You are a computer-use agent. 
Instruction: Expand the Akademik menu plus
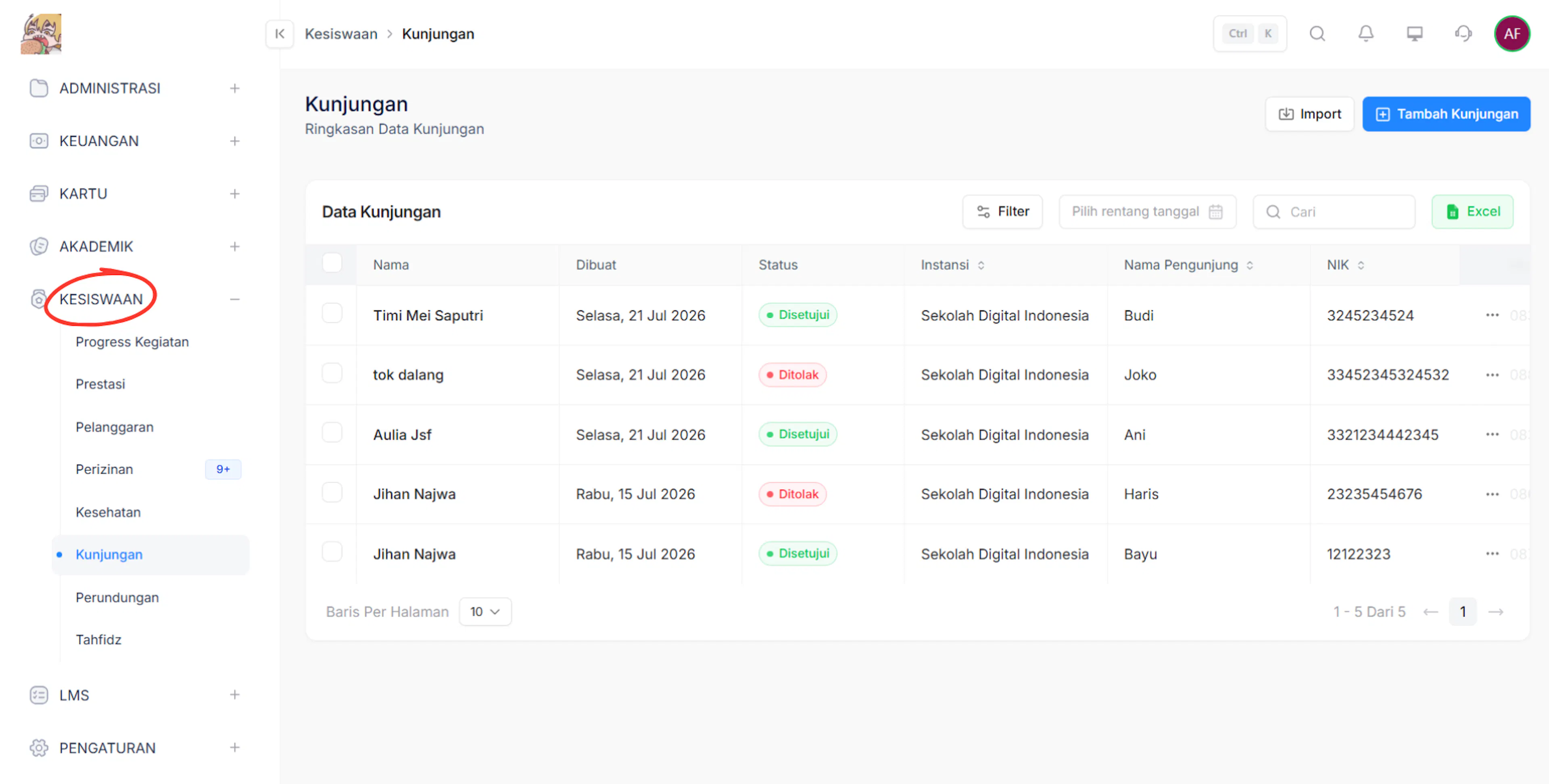pos(234,246)
